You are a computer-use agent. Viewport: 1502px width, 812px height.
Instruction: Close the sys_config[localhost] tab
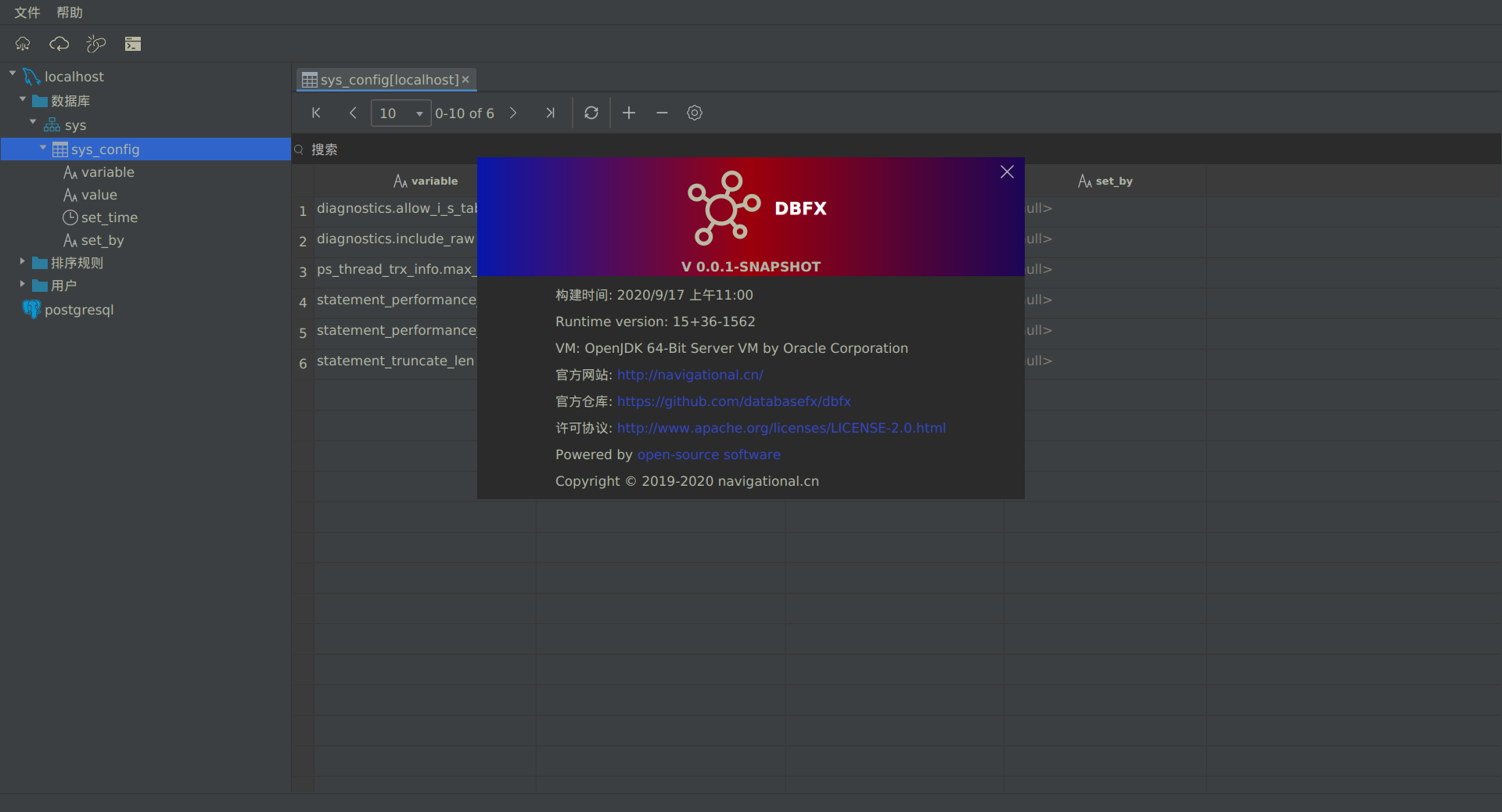465,80
